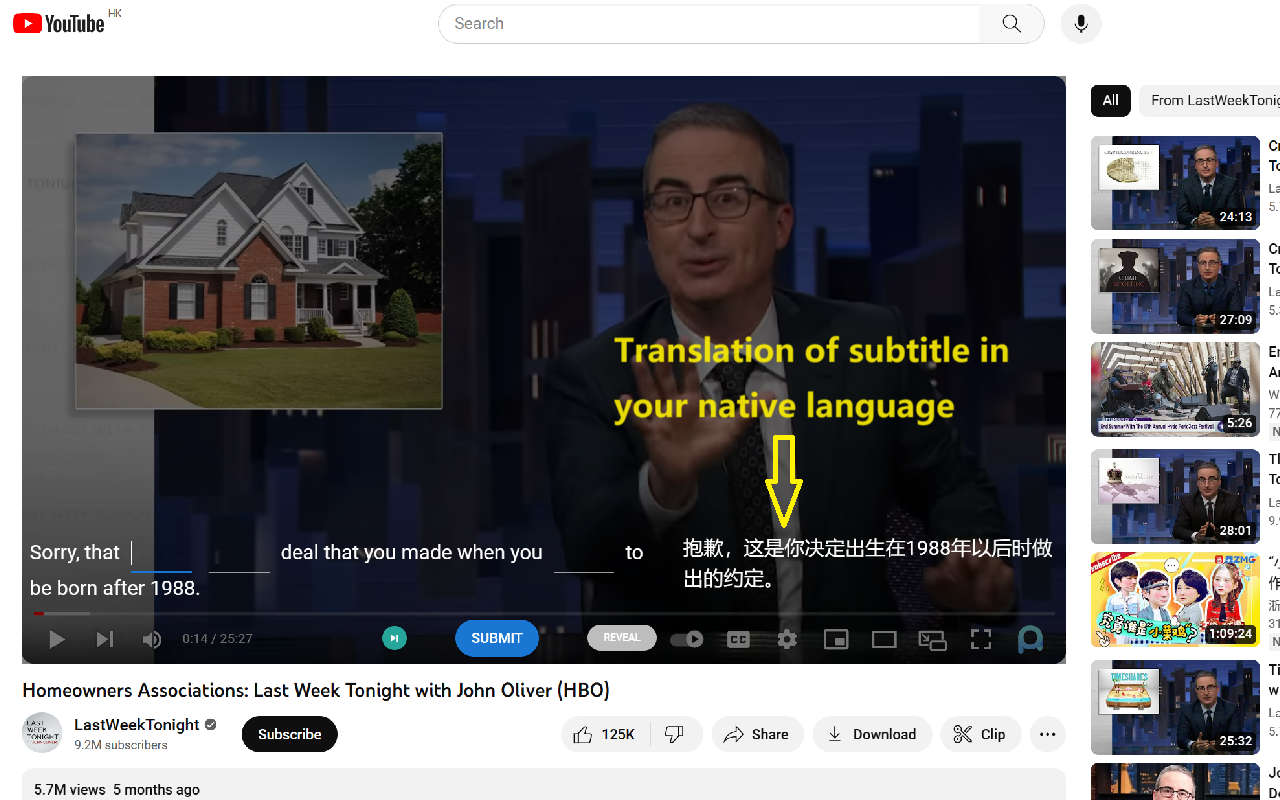Viewport: 1280px width, 800px height.
Task: Play the video
Action: pos(57,639)
